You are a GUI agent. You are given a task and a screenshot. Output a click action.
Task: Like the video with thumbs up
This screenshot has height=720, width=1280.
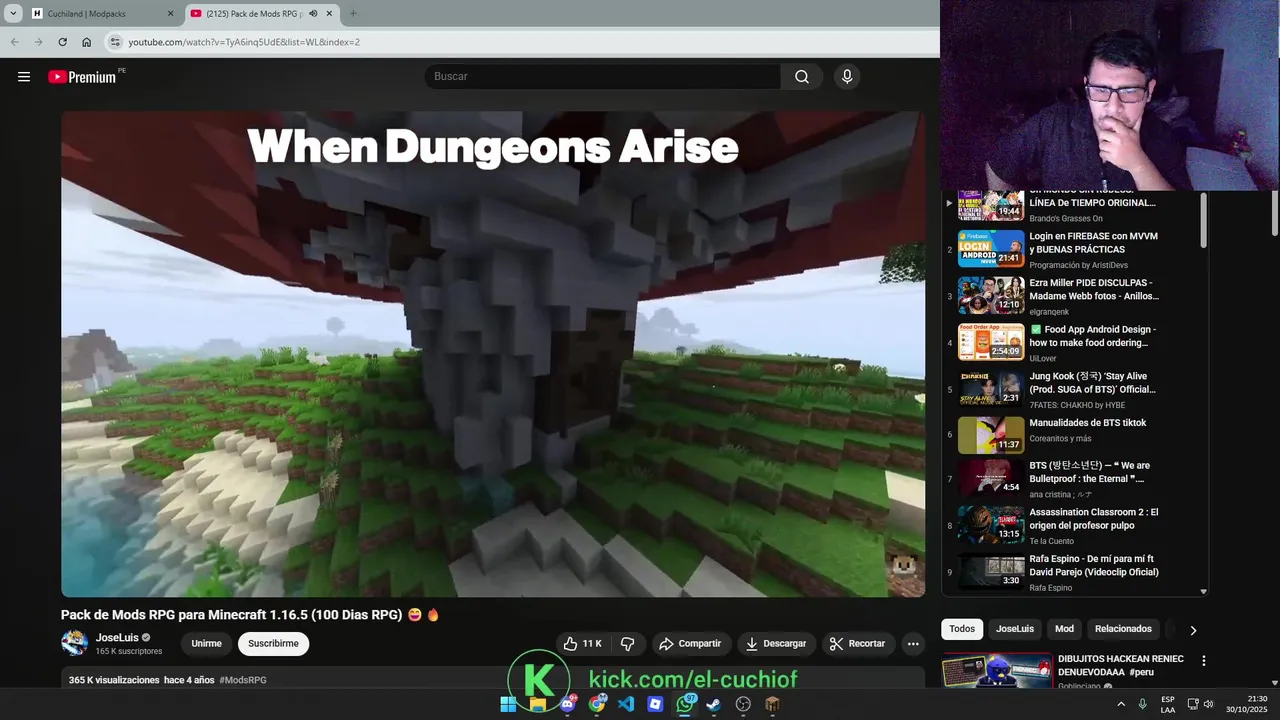pos(582,644)
